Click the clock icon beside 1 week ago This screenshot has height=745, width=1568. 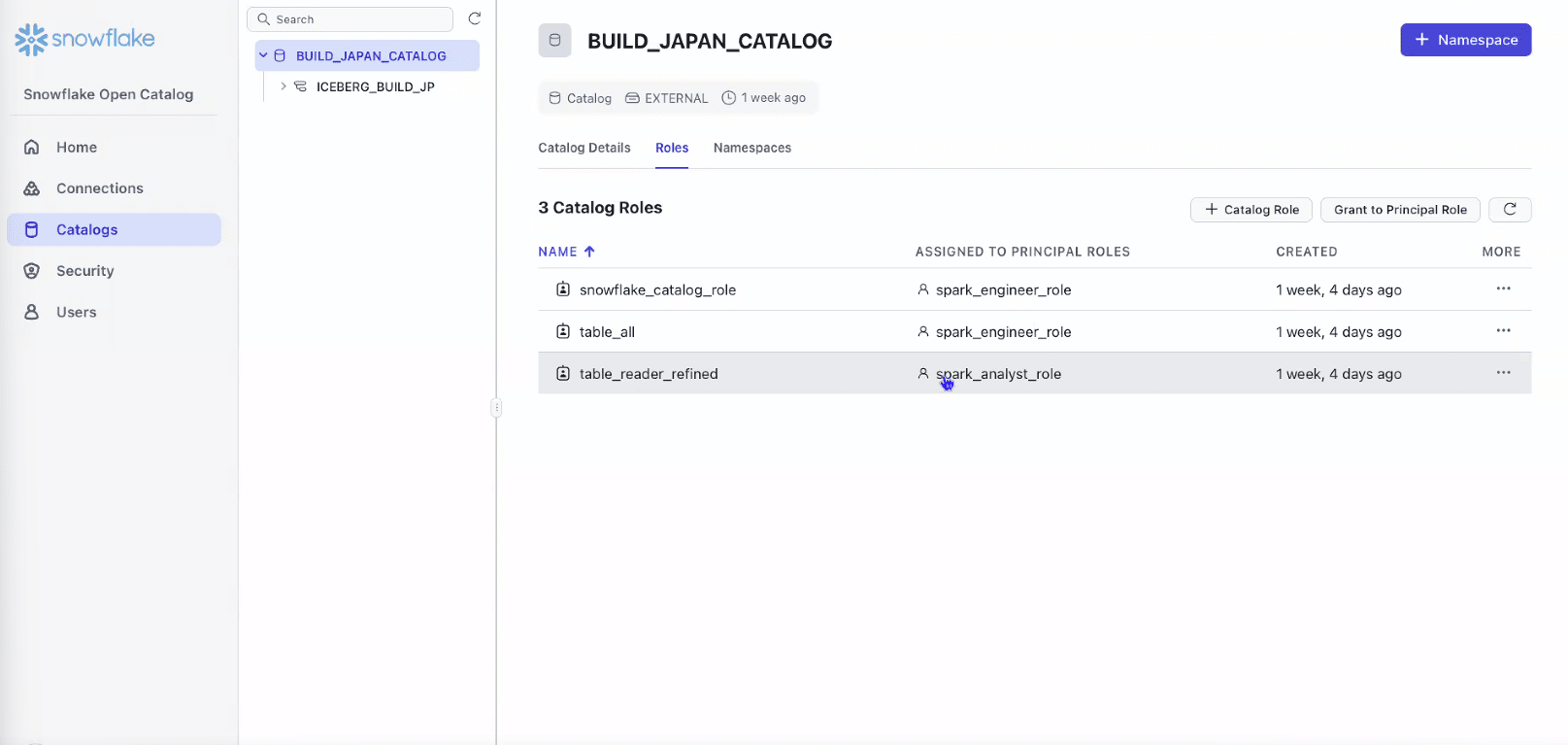pos(729,98)
